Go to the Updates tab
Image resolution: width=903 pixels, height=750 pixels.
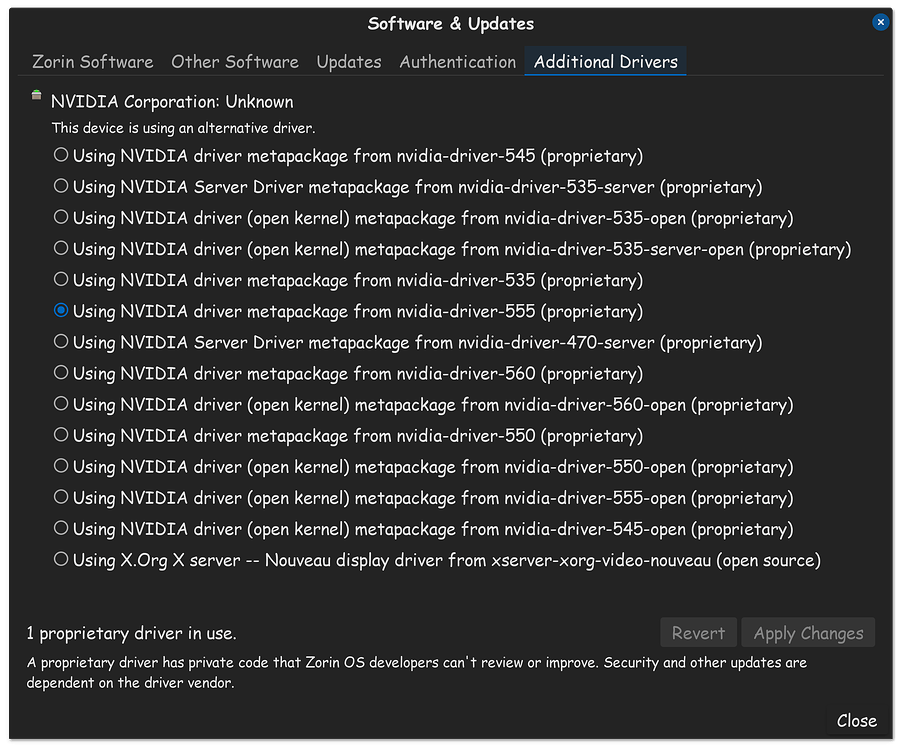[348, 61]
